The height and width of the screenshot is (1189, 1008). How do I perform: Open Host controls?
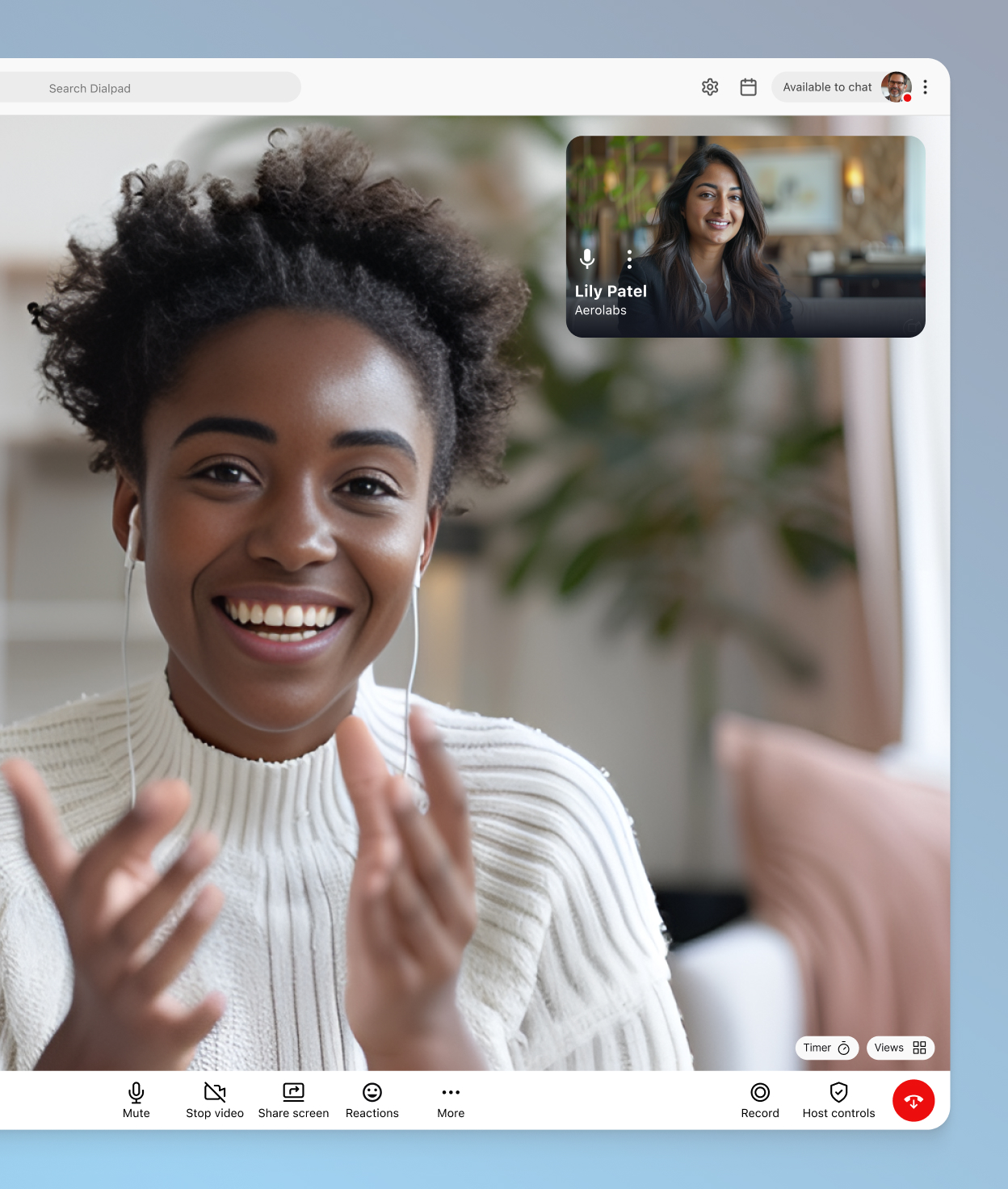pos(838,1099)
